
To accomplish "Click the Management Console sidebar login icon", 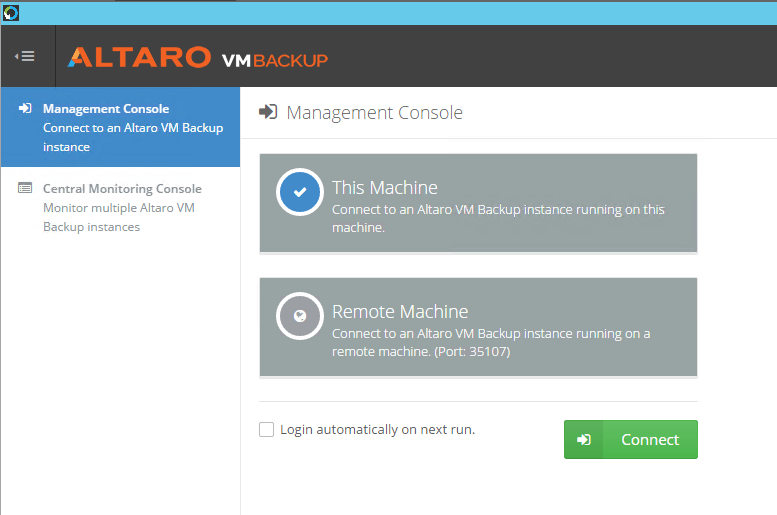I will coord(25,108).
